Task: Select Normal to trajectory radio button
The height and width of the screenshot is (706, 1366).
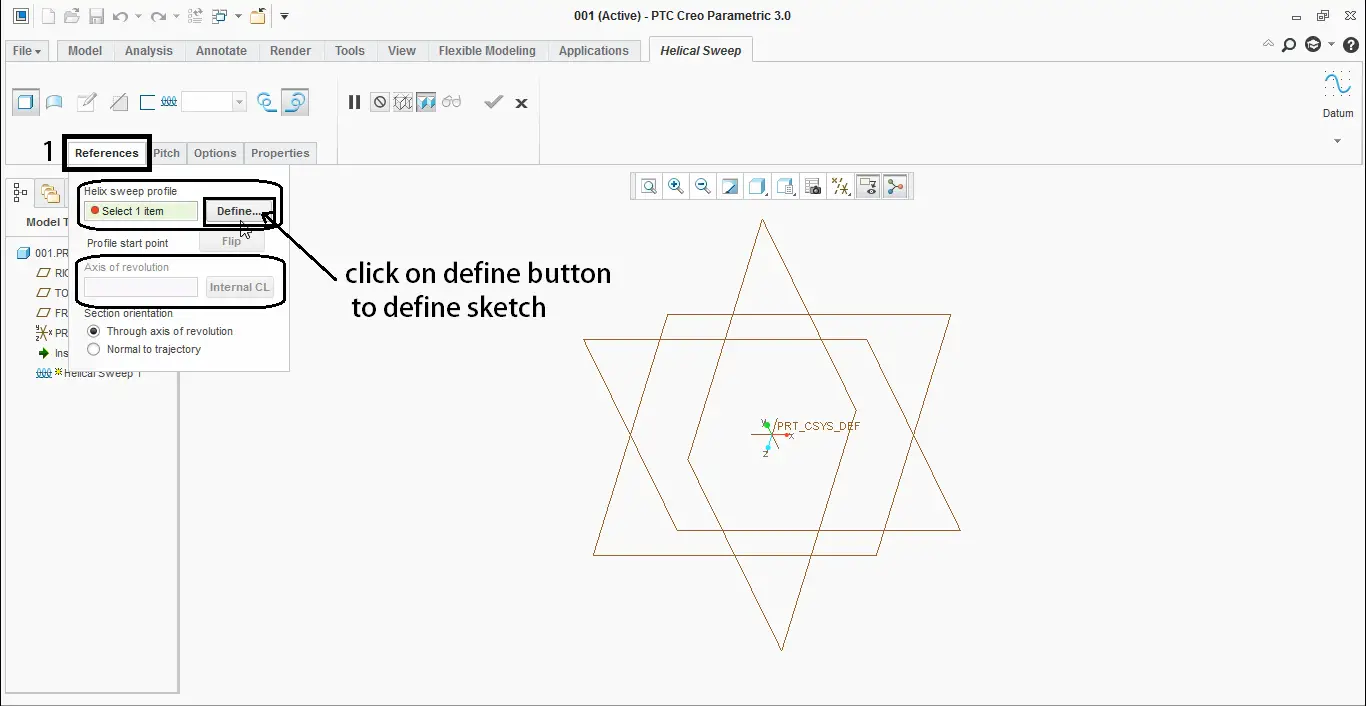Action: point(94,349)
